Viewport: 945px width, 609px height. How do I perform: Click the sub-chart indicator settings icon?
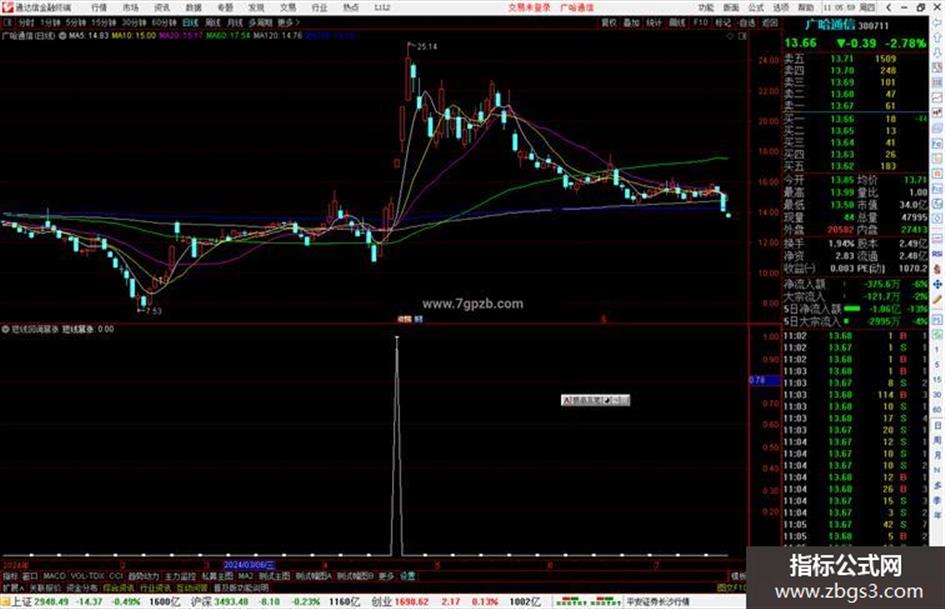click(x=5, y=329)
